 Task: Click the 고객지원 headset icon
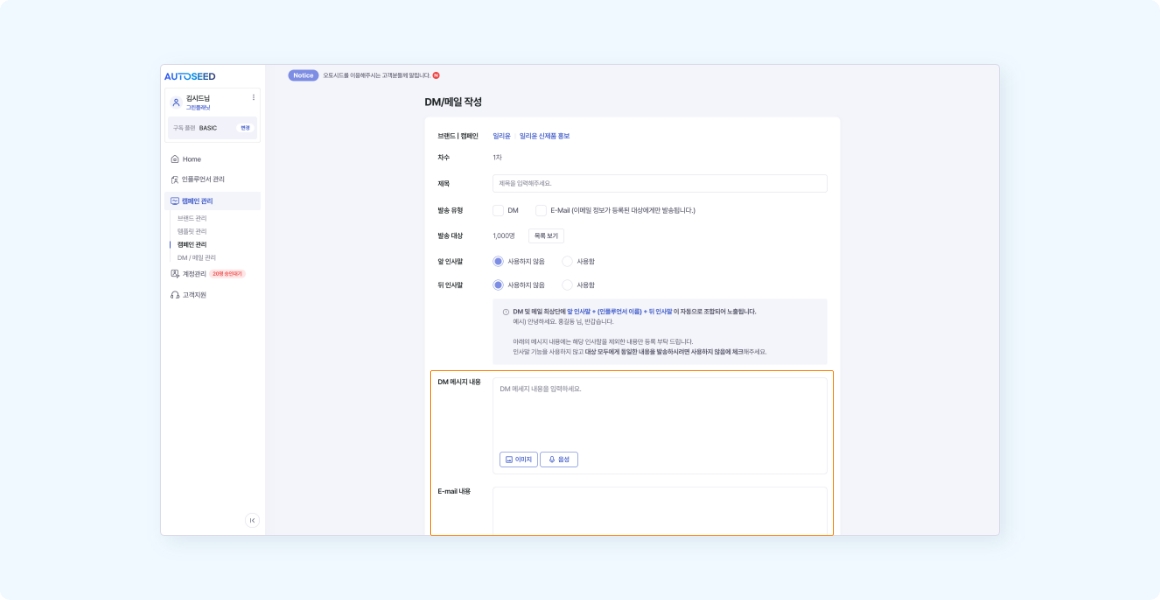175,295
